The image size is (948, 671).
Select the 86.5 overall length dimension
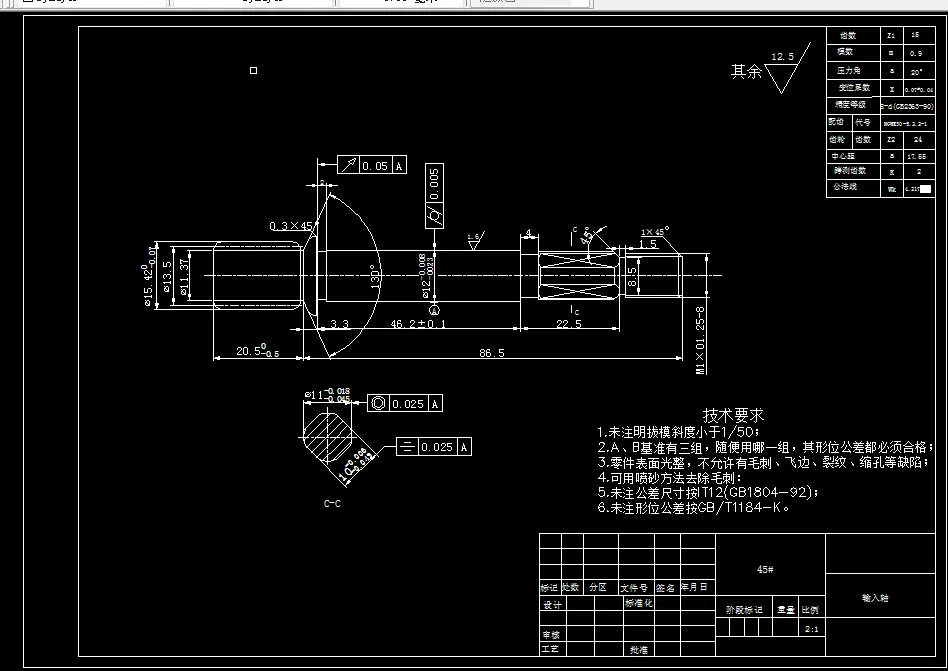492,353
